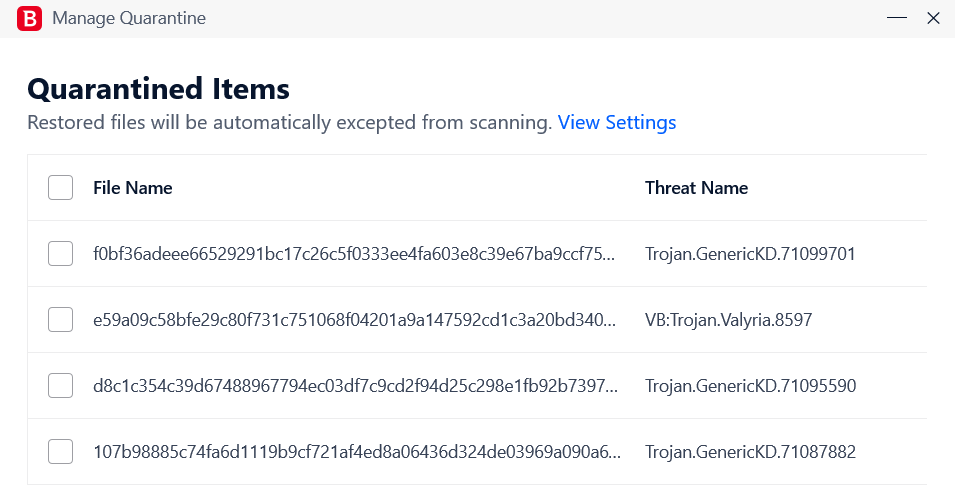
Task: Click the d8c1c354c39d6748 file name text
Action: 356,386
